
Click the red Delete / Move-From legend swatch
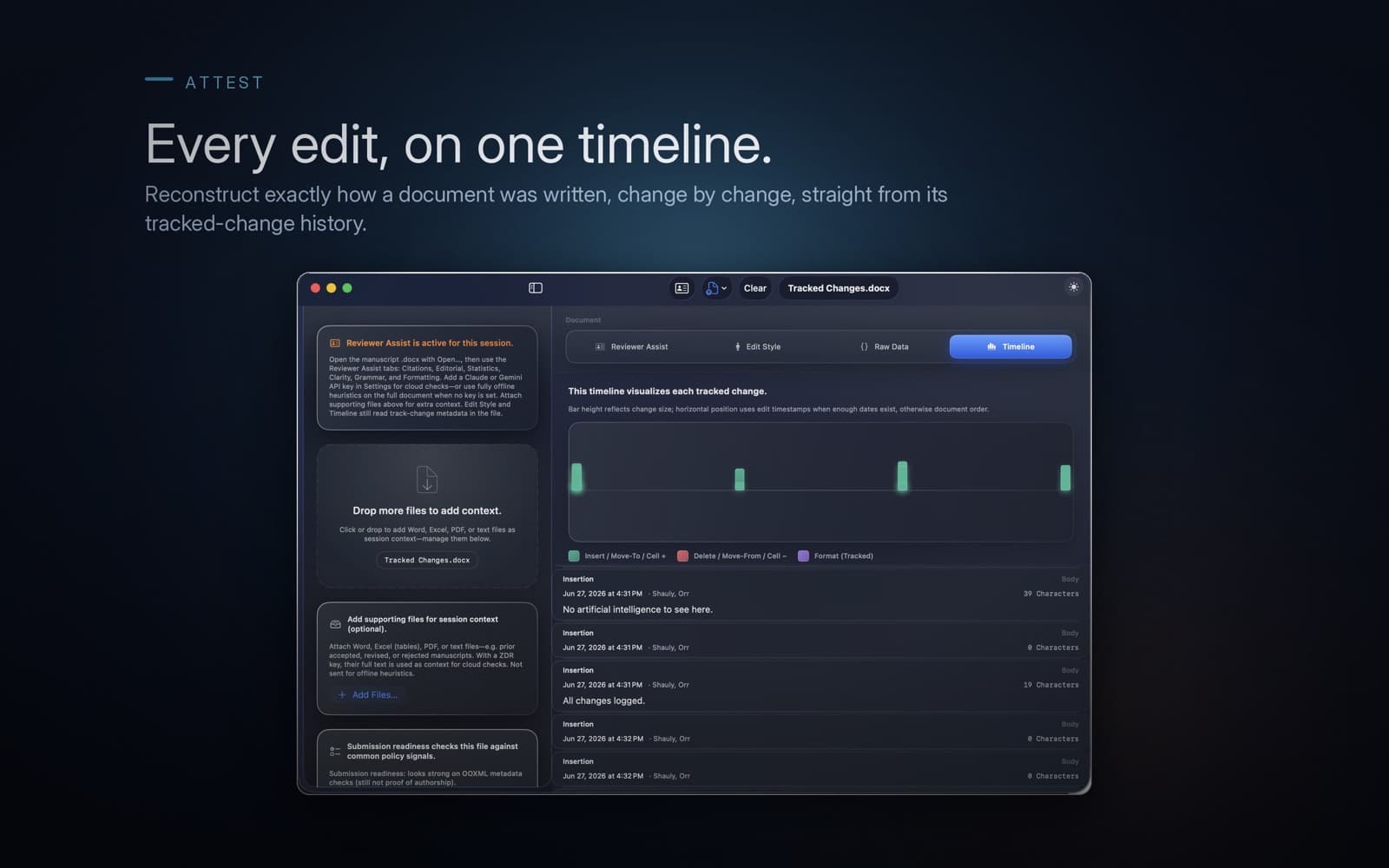[683, 556]
